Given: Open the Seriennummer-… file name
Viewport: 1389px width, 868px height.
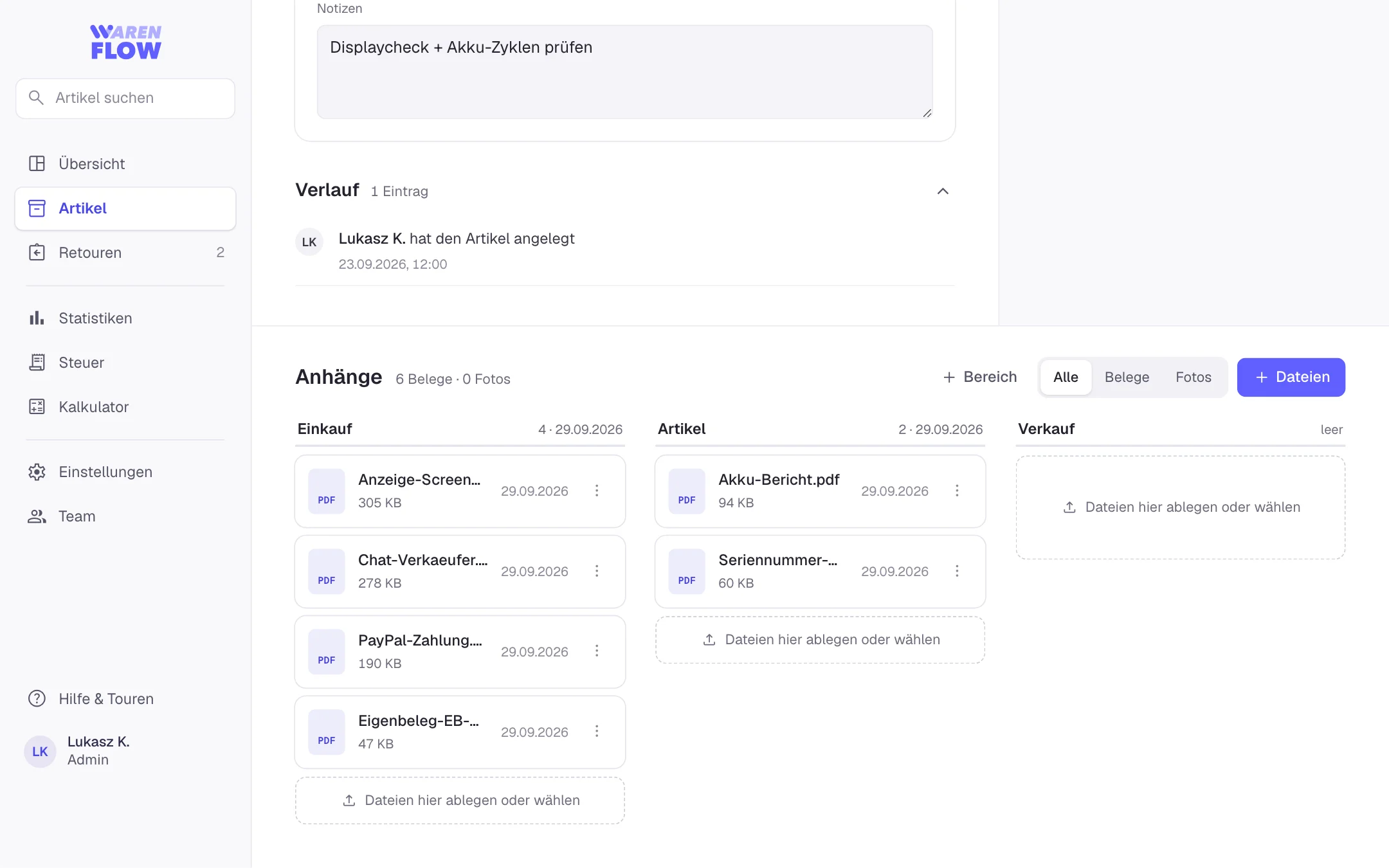Looking at the screenshot, I should (x=778, y=560).
